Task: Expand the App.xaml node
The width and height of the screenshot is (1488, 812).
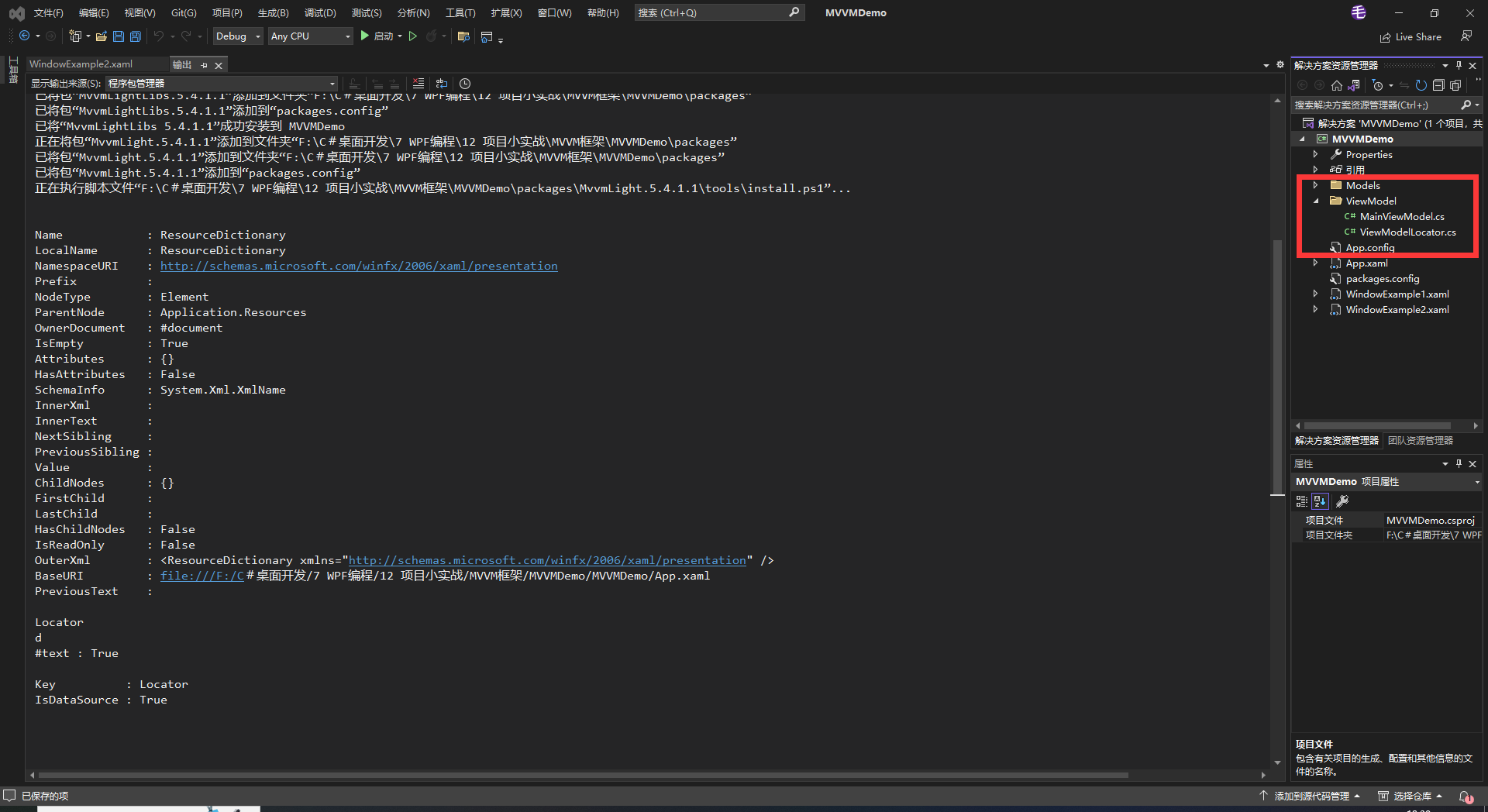Action: [x=1315, y=263]
